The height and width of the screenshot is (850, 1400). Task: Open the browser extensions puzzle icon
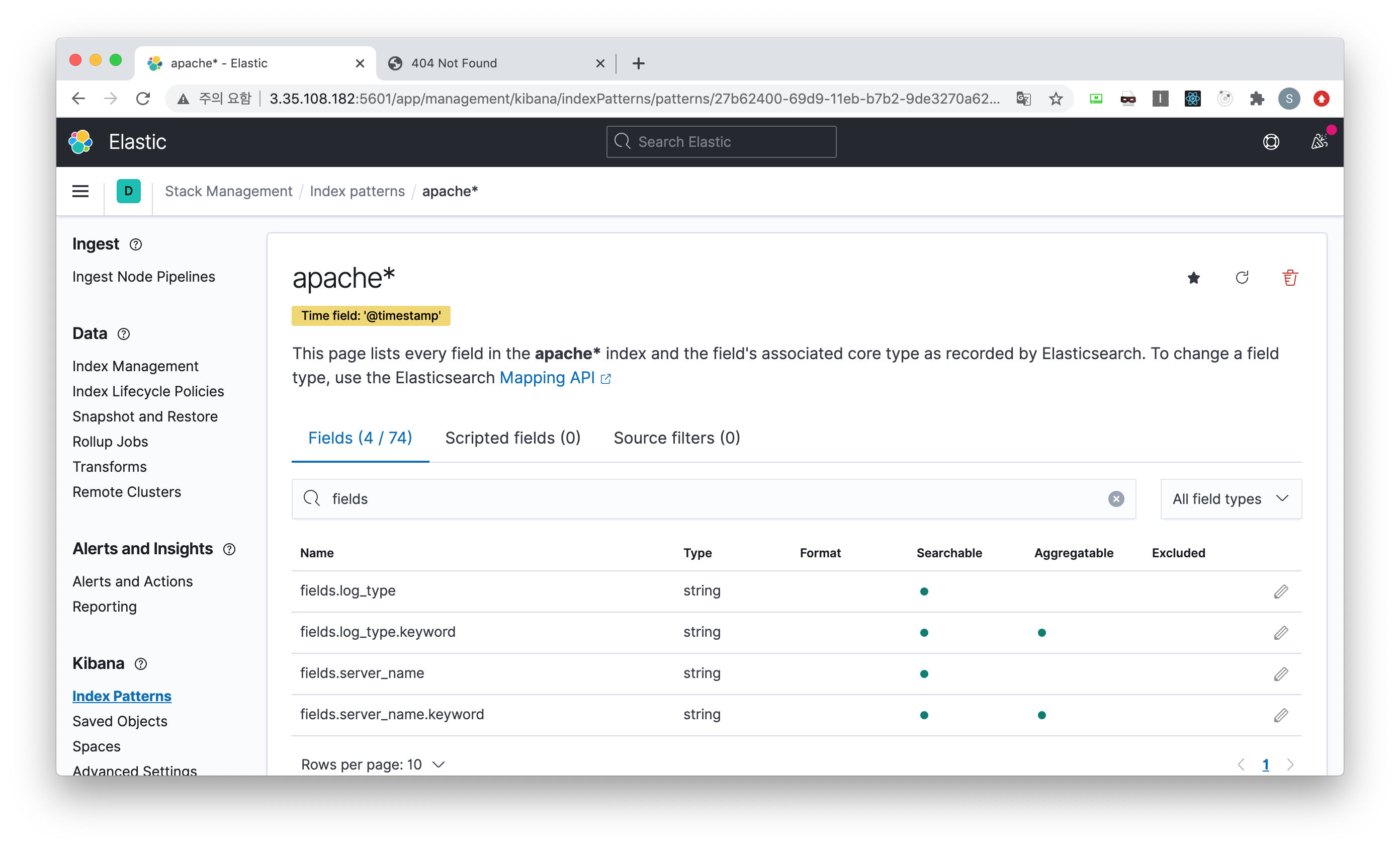(1257, 99)
